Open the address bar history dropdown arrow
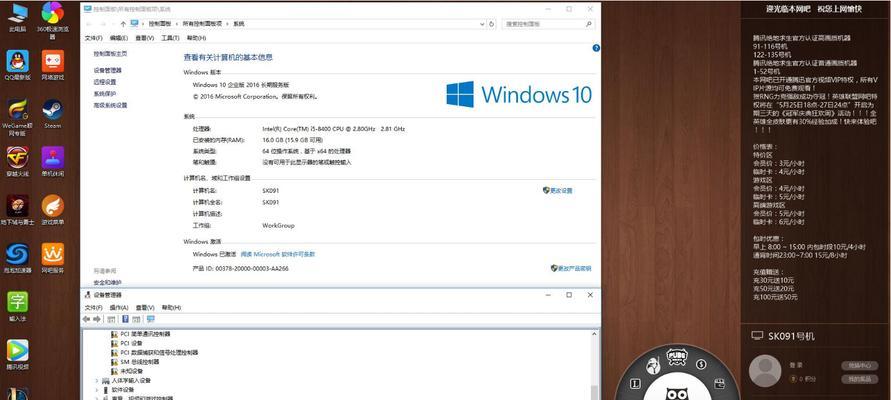 click(482, 24)
